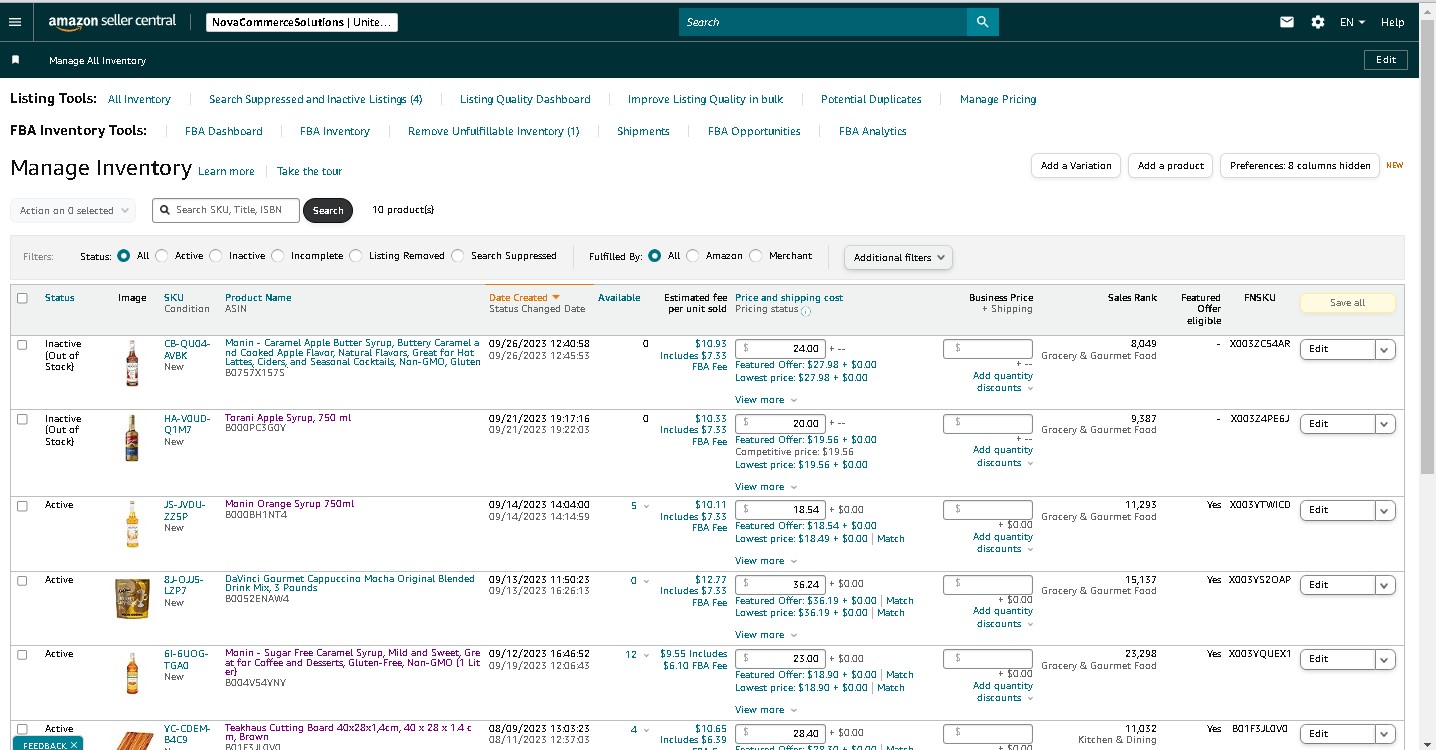Select the Inactive status filter
The height and width of the screenshot is (750, 1436).
[x=215, y=256]
